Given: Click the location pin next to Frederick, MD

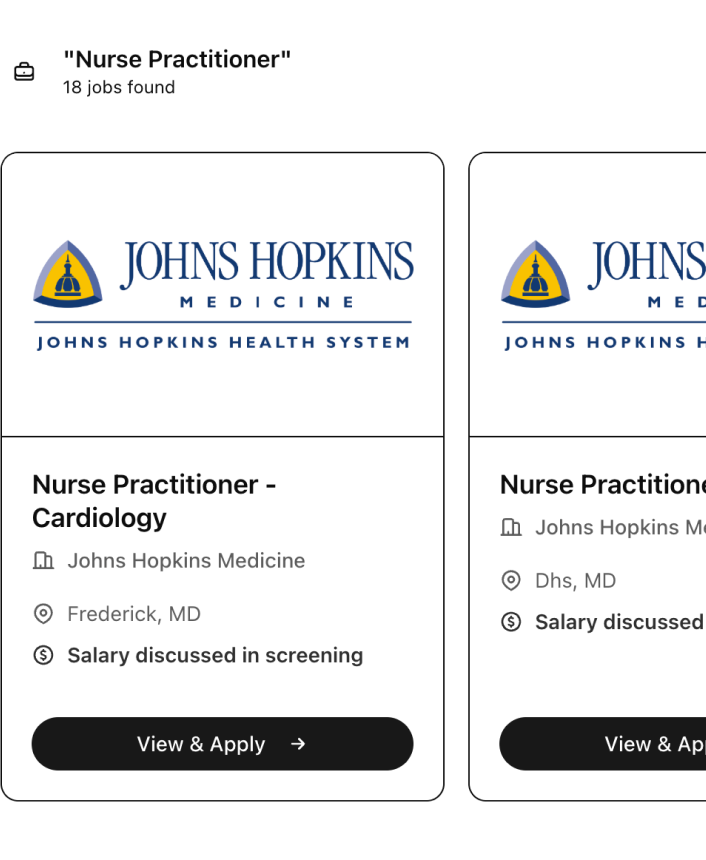Looking at the screenshot, I should 43,614.
